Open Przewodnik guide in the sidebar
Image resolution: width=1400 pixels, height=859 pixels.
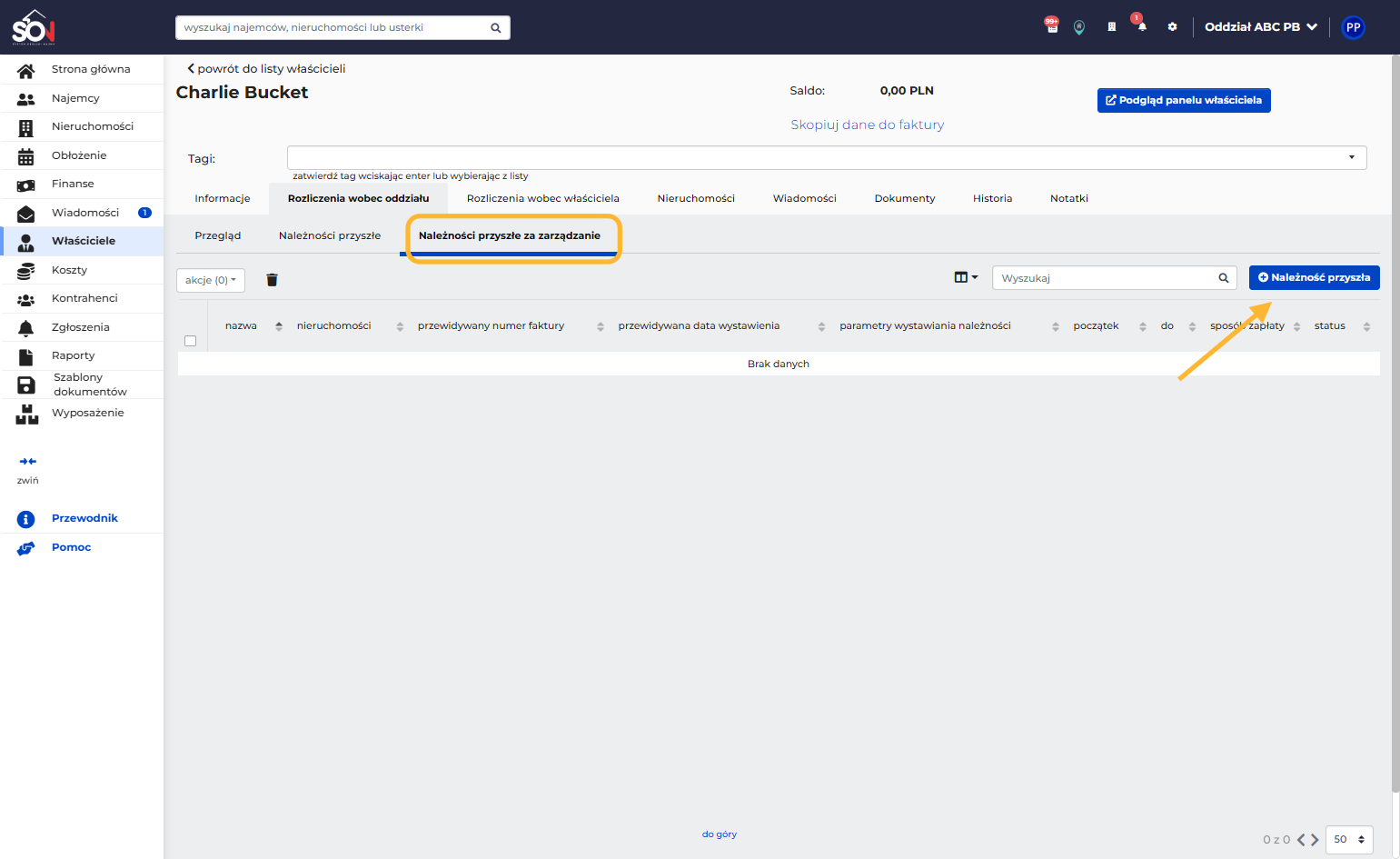[x=83, y=518]
